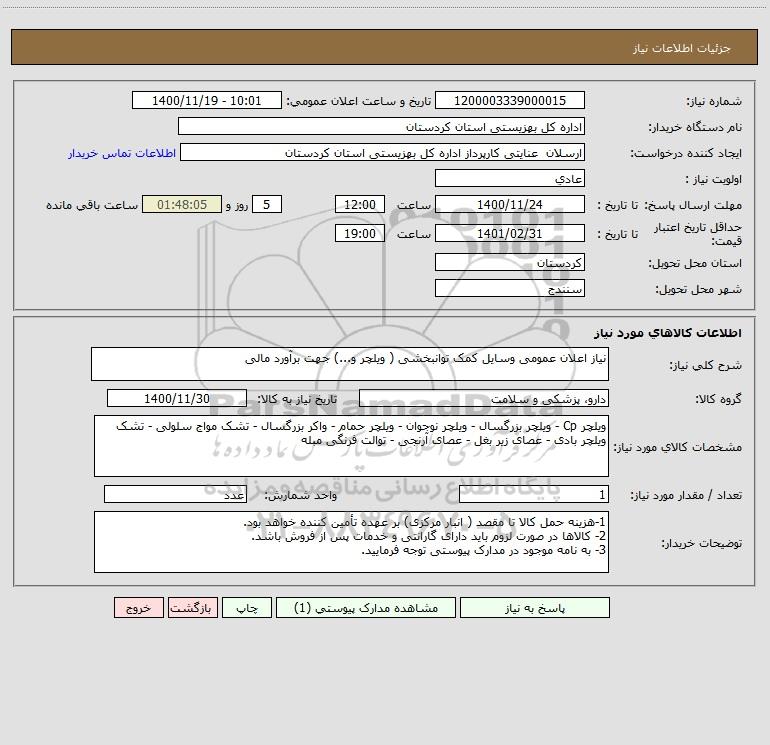
Task: Click the مهلت ارسال پاسخ label
Action: [693, 205]
